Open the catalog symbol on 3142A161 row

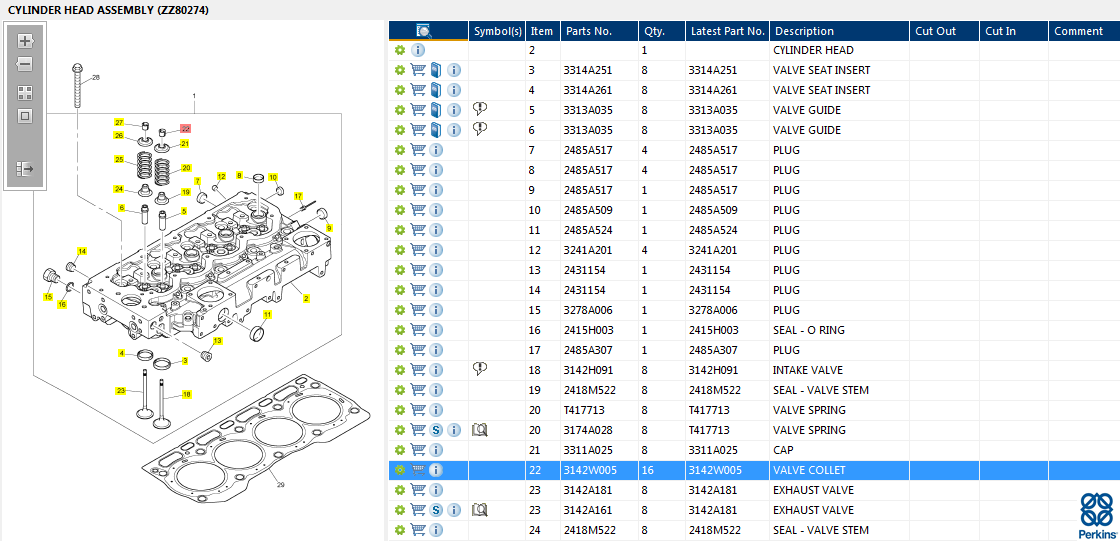480,510
